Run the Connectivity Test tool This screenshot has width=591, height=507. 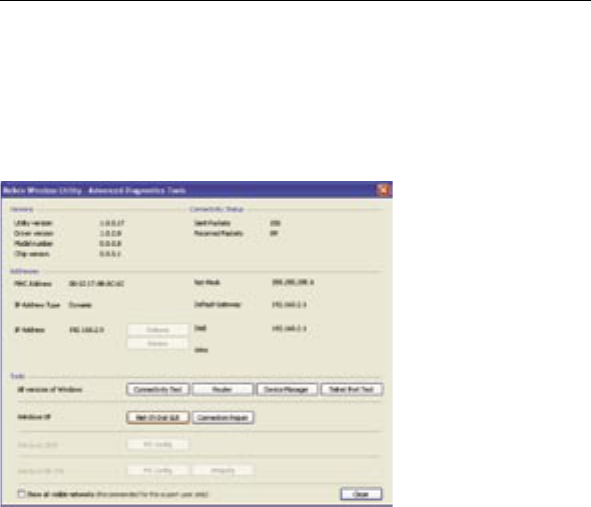pyautogui.click(x=158, y=389)
